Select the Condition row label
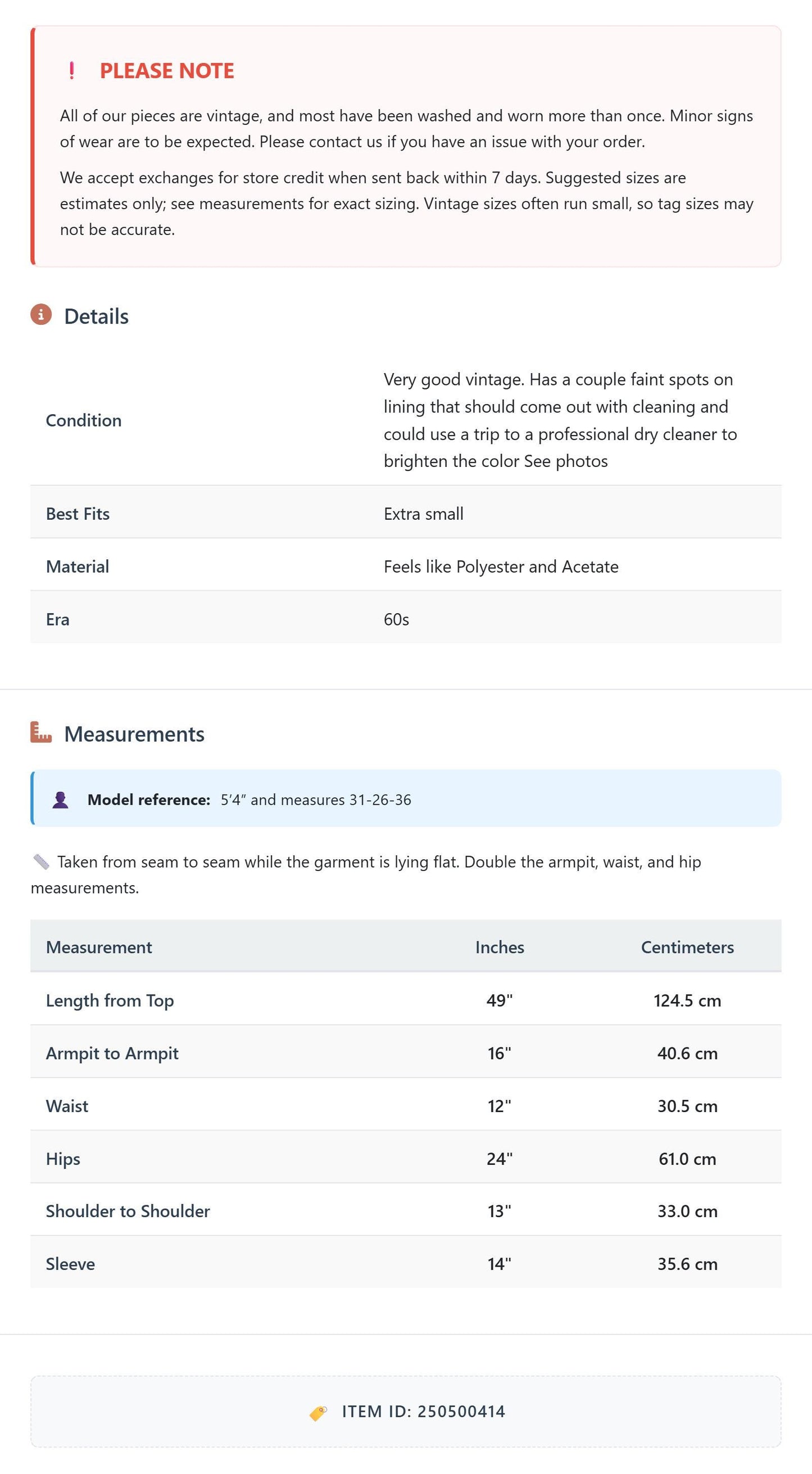This screenshot has height=1474, width=812. click(84, 420)
